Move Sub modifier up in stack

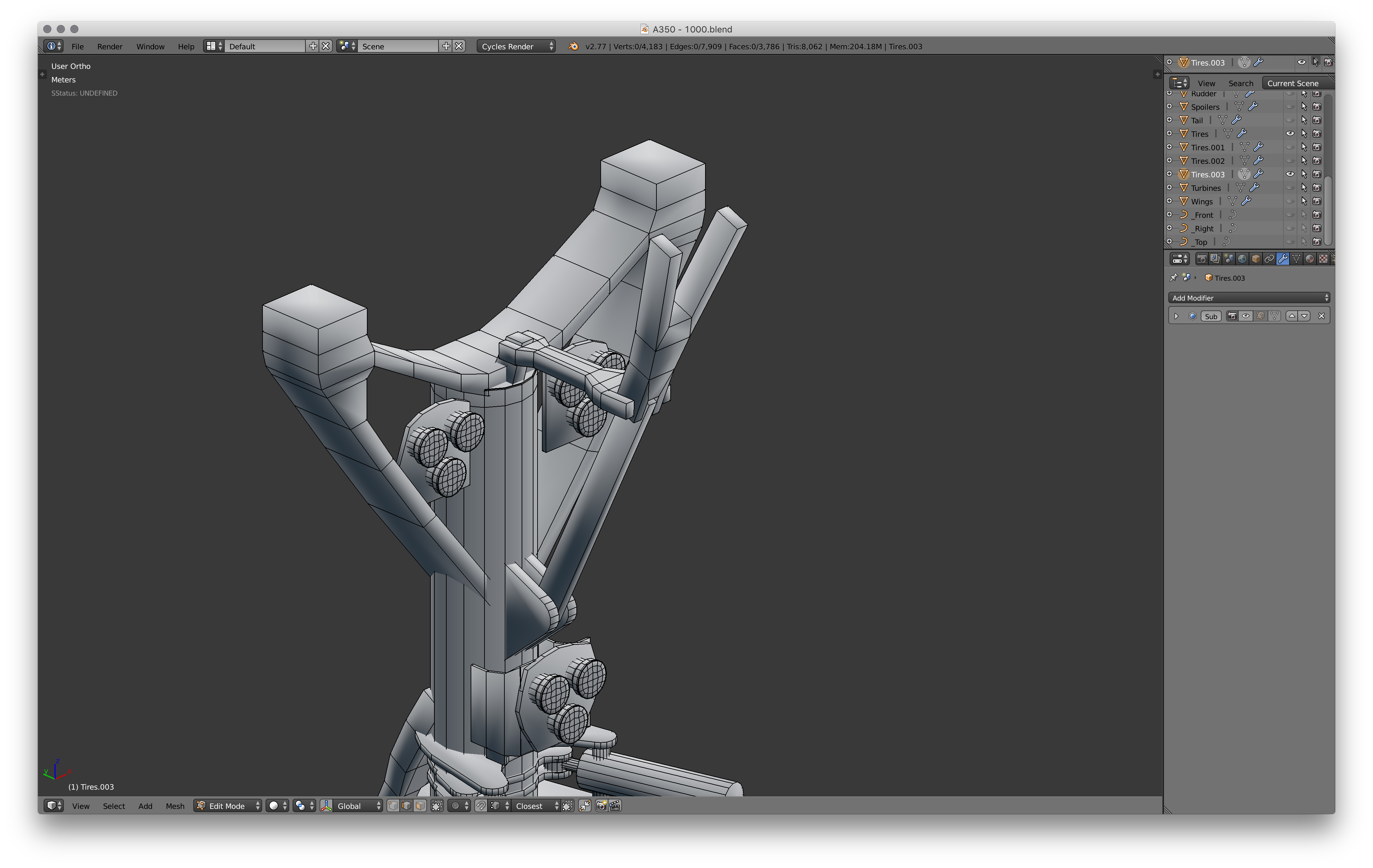pos(1292,316)
